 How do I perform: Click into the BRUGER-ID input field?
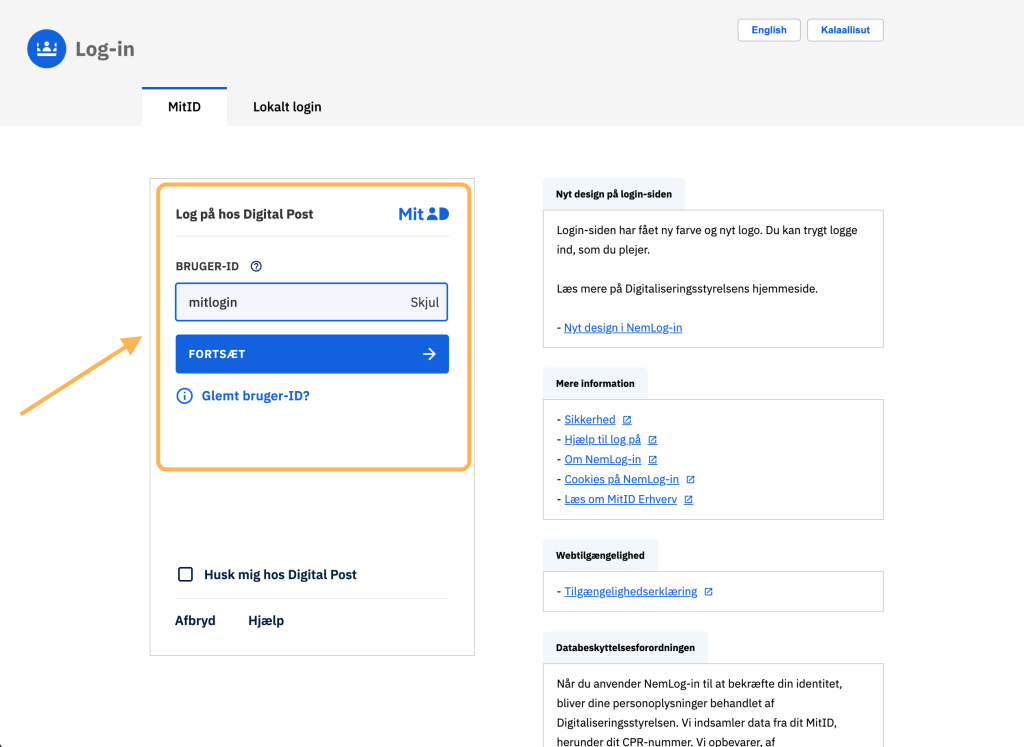tap(285, 302)
